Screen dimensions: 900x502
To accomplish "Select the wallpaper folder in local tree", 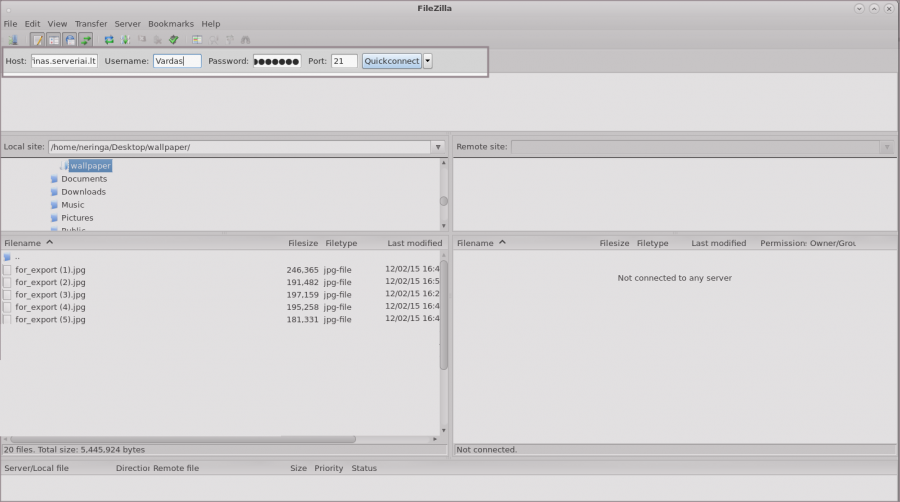I will click(x=90, y=166).
